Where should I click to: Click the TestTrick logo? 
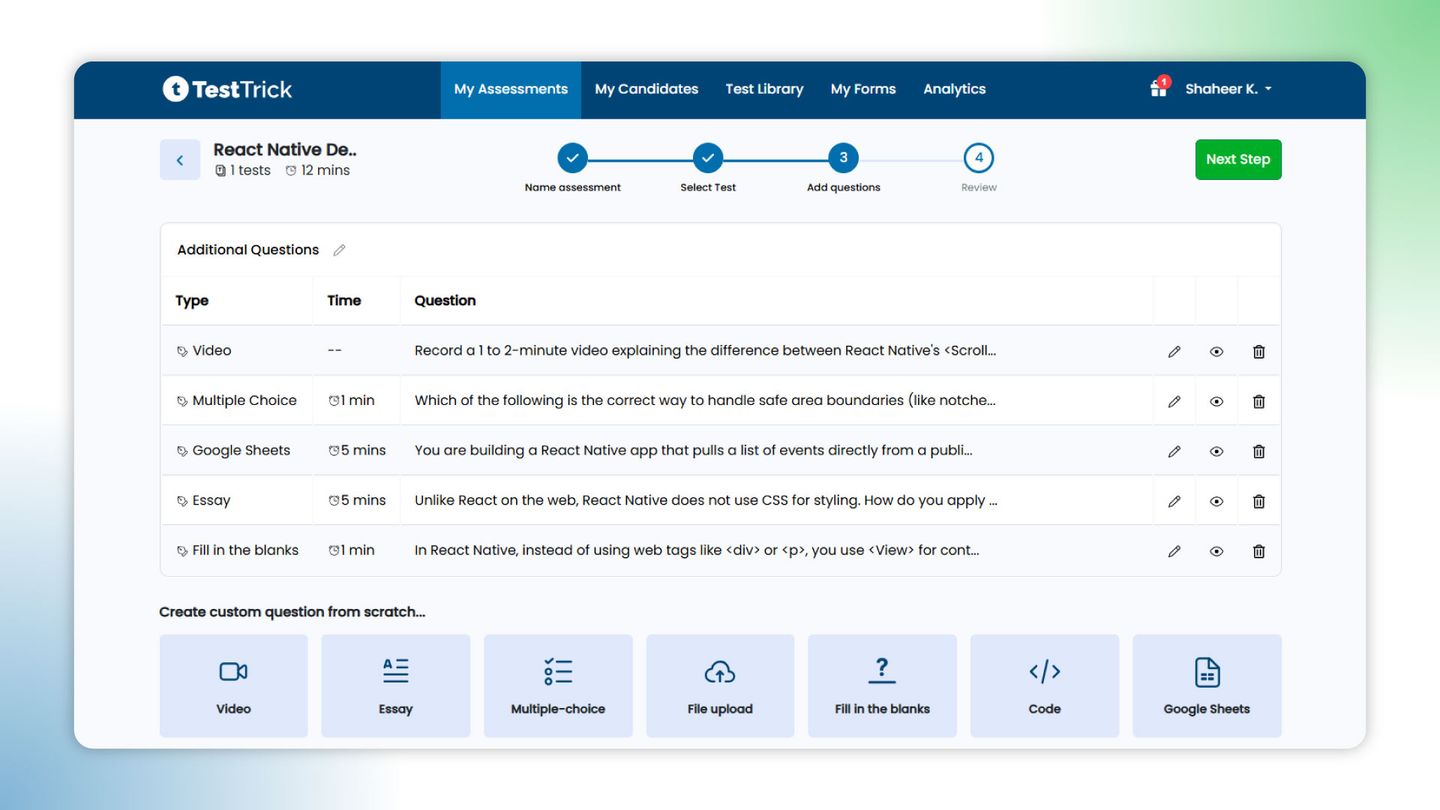[227, 89]
